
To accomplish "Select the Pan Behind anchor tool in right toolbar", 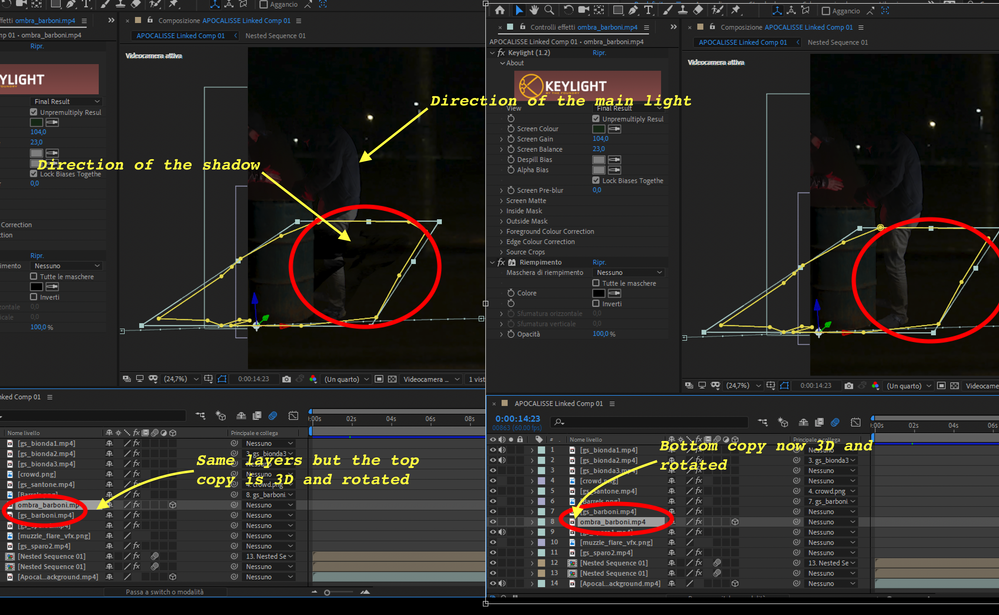I will 600,10.
